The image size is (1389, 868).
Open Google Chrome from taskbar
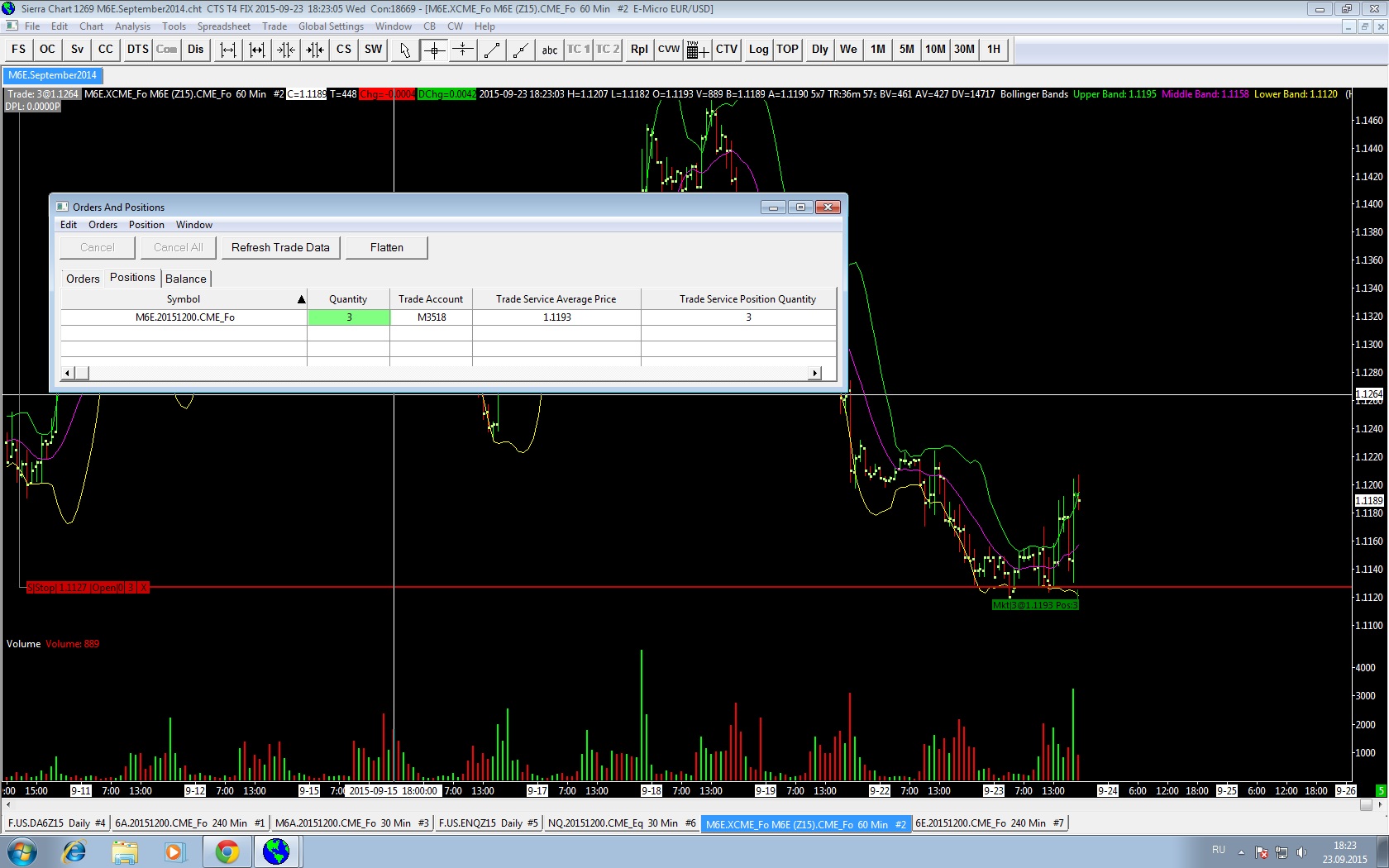(x=227, y=851)
